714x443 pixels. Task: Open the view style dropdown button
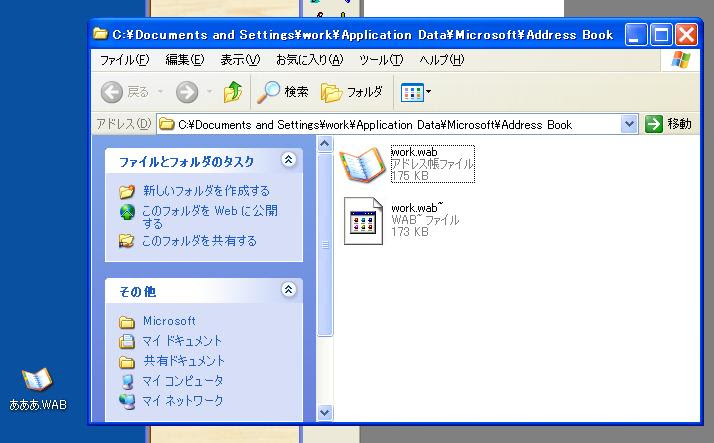416,92
